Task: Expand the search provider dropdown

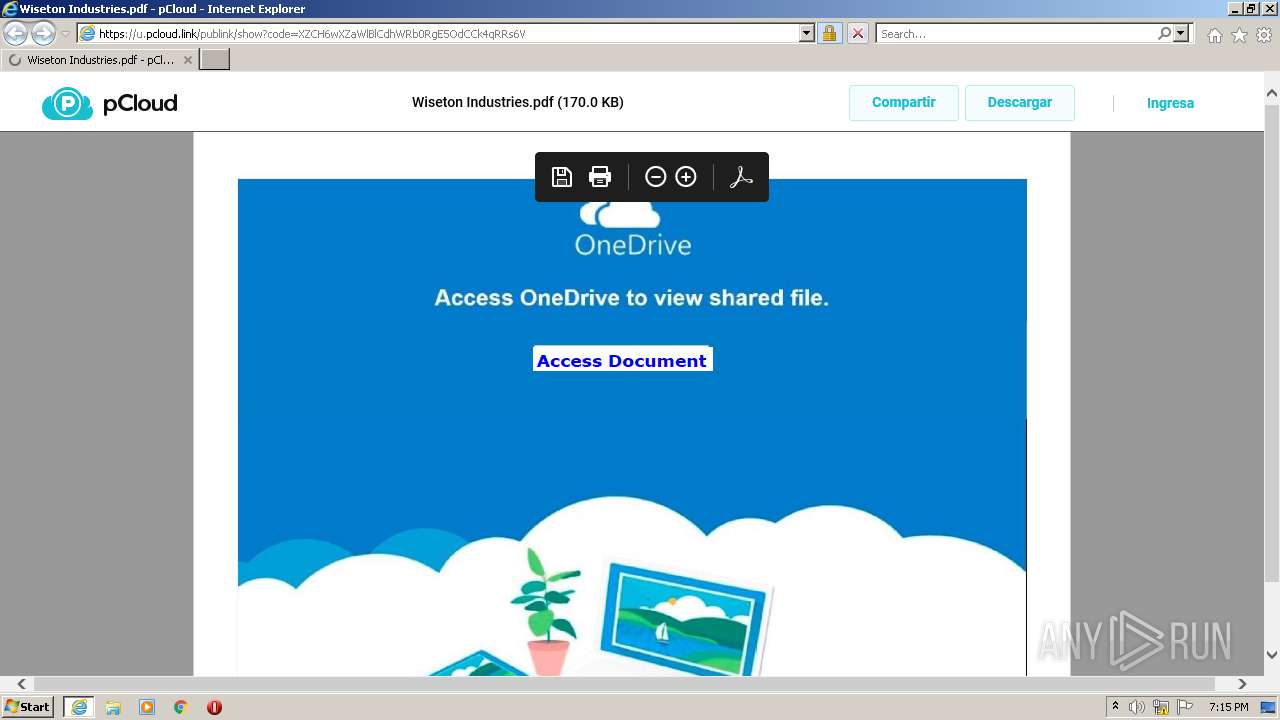Action: tap(1181, 33)
